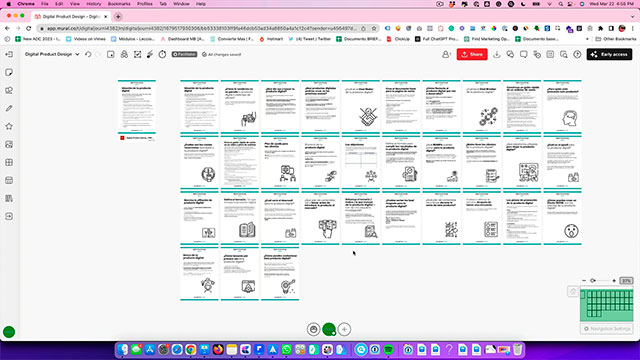Open the help question mark icon
This screenshot has height=360, width=640.
point(577,54)
